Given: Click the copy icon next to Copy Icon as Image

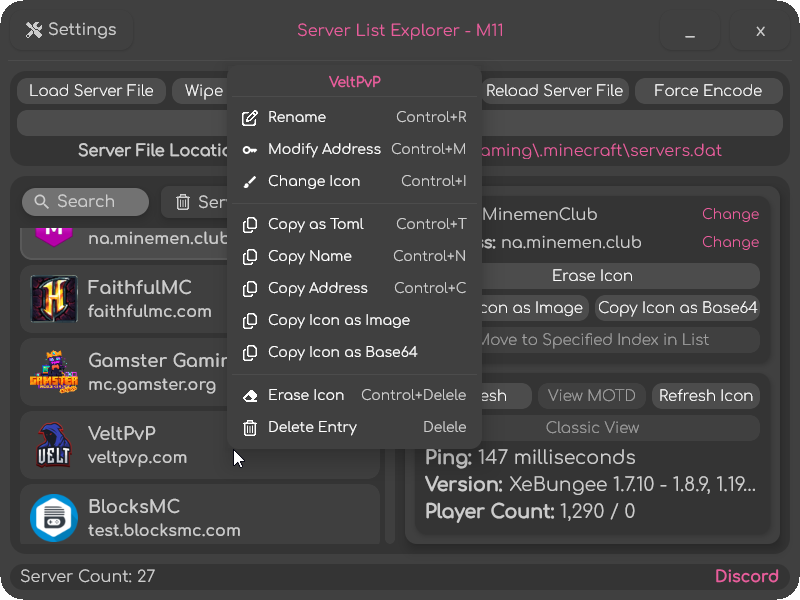Looking at the screenshot, I should [x=249, y=321].
